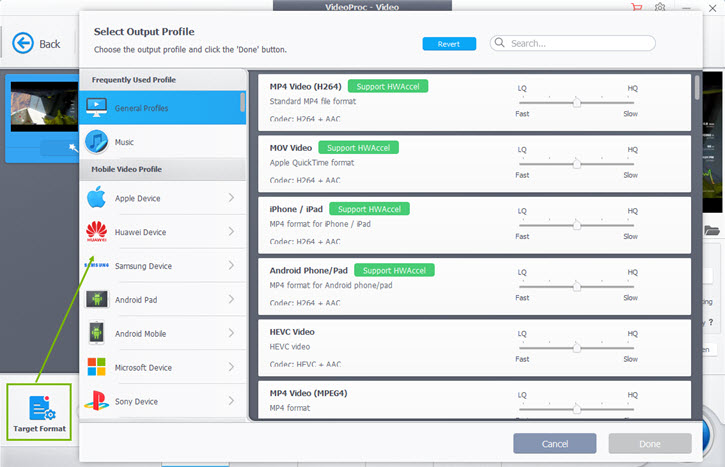The width and height of the screenshot is (725, 467).
Task: Select Music category label
Action: click(x=124, y=142)
